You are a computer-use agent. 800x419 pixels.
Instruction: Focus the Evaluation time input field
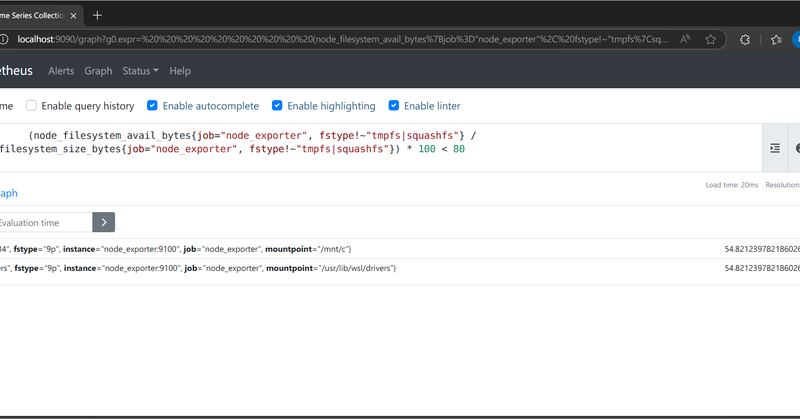[x=46, y=222]
